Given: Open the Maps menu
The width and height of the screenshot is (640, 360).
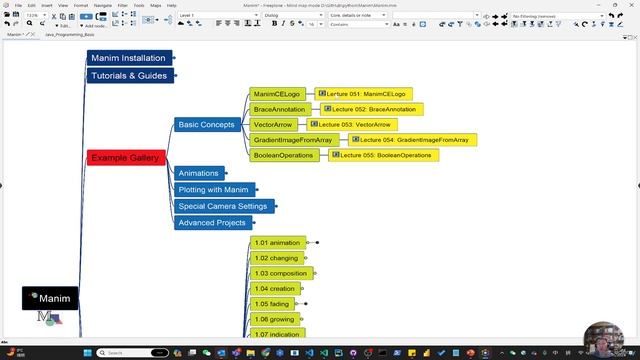Looking at the screenshot, I should (156, 5).
